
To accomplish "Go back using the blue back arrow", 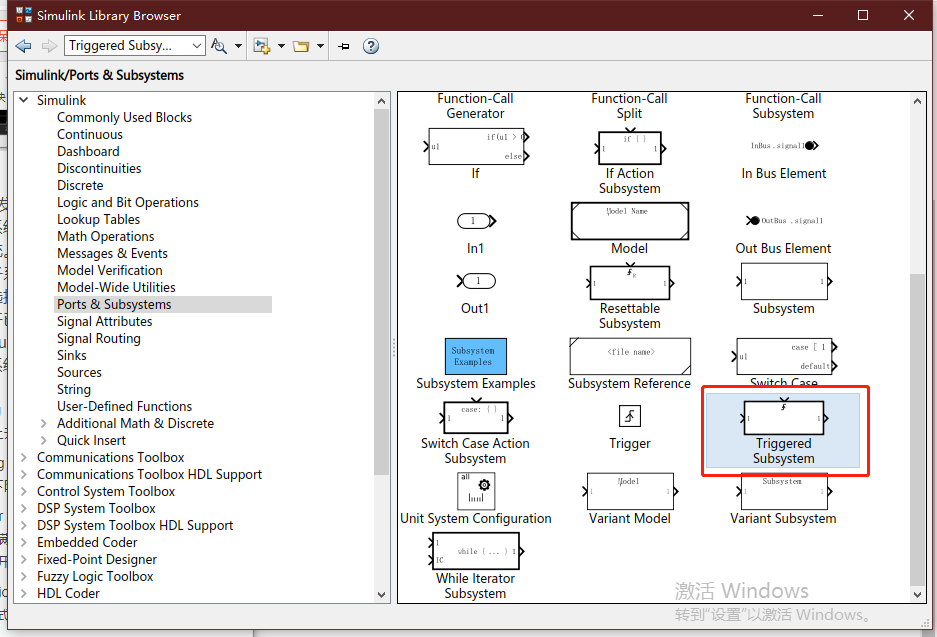I will pos(23,46).
